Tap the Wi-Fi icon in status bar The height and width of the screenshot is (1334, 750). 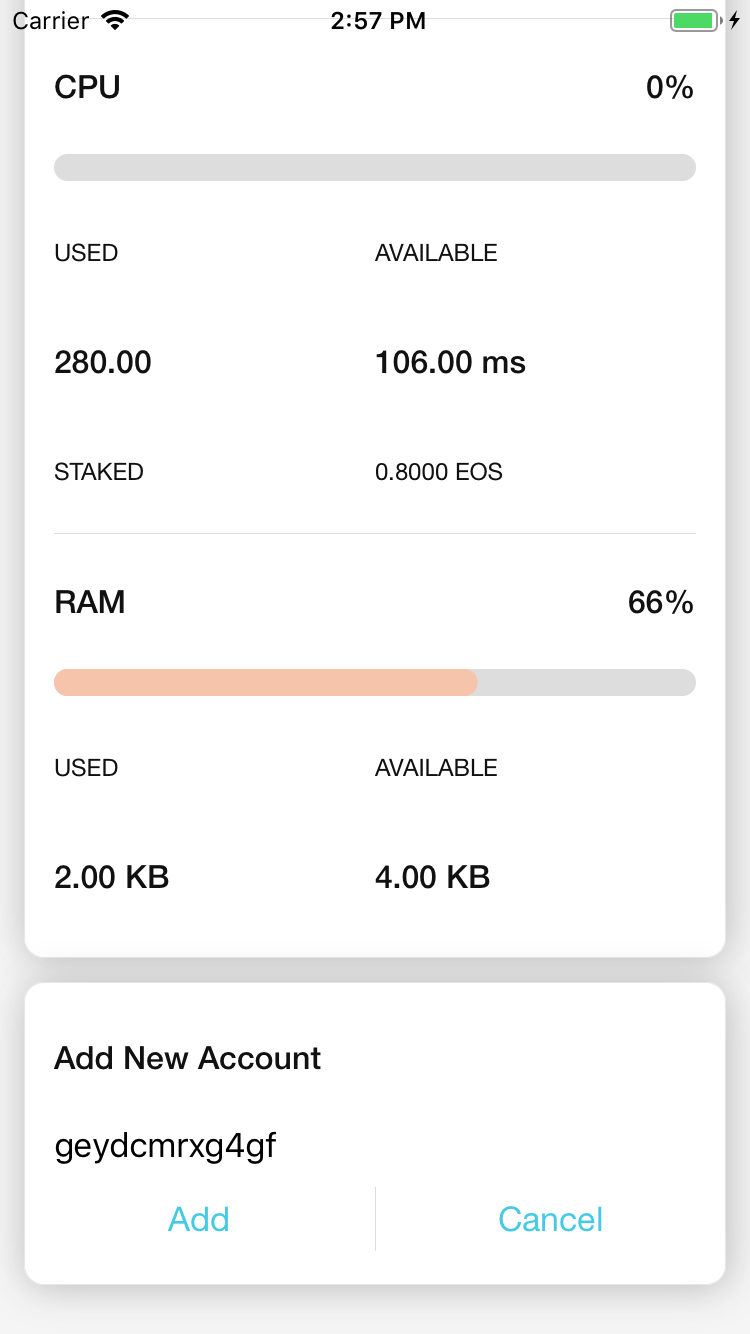[116, 21]
